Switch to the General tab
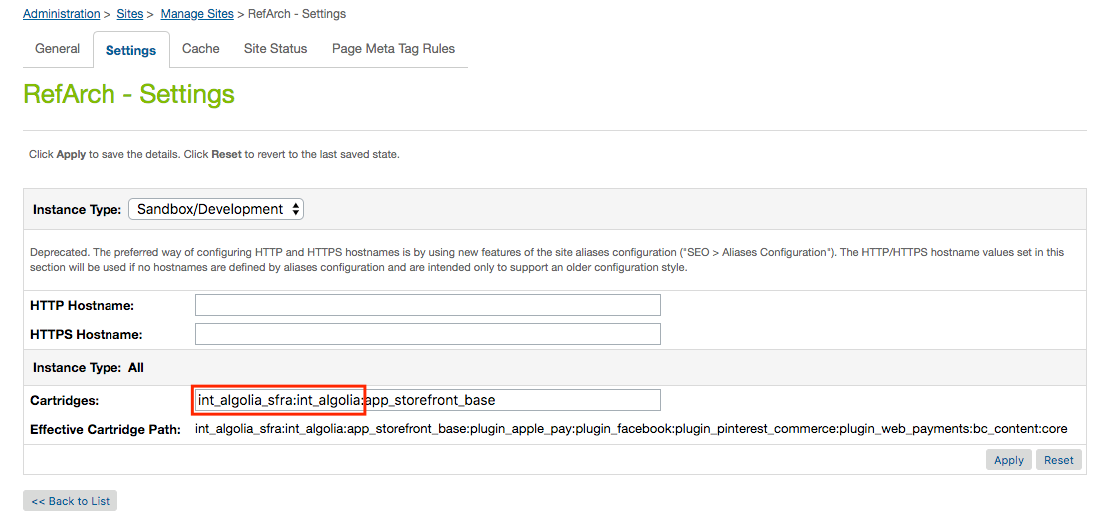 tap(57, 49)
